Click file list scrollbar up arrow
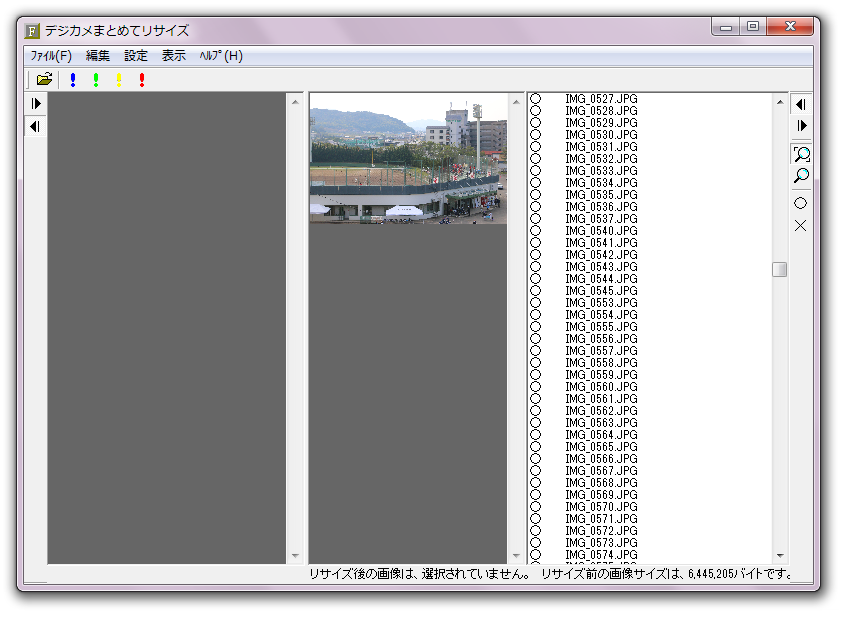Viewport: 850px width, 620px height. [780, 102]
